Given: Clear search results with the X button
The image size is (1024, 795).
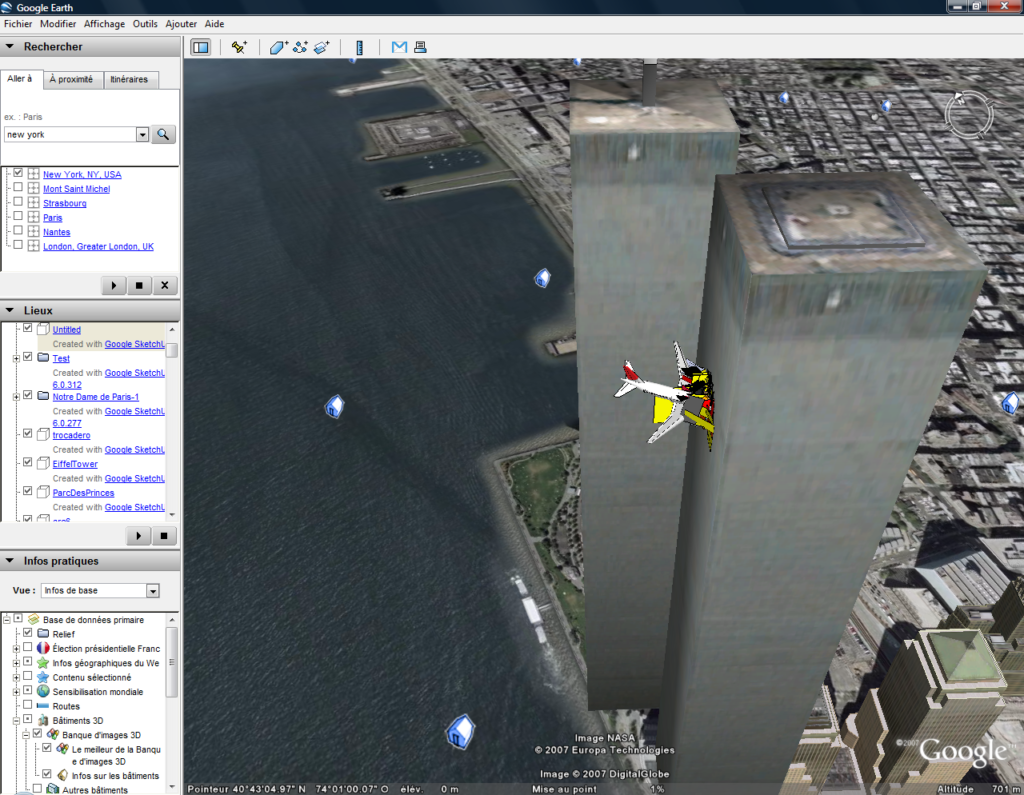Looking at the screenshot, I should pyautogui.click(x=165, y=285).
